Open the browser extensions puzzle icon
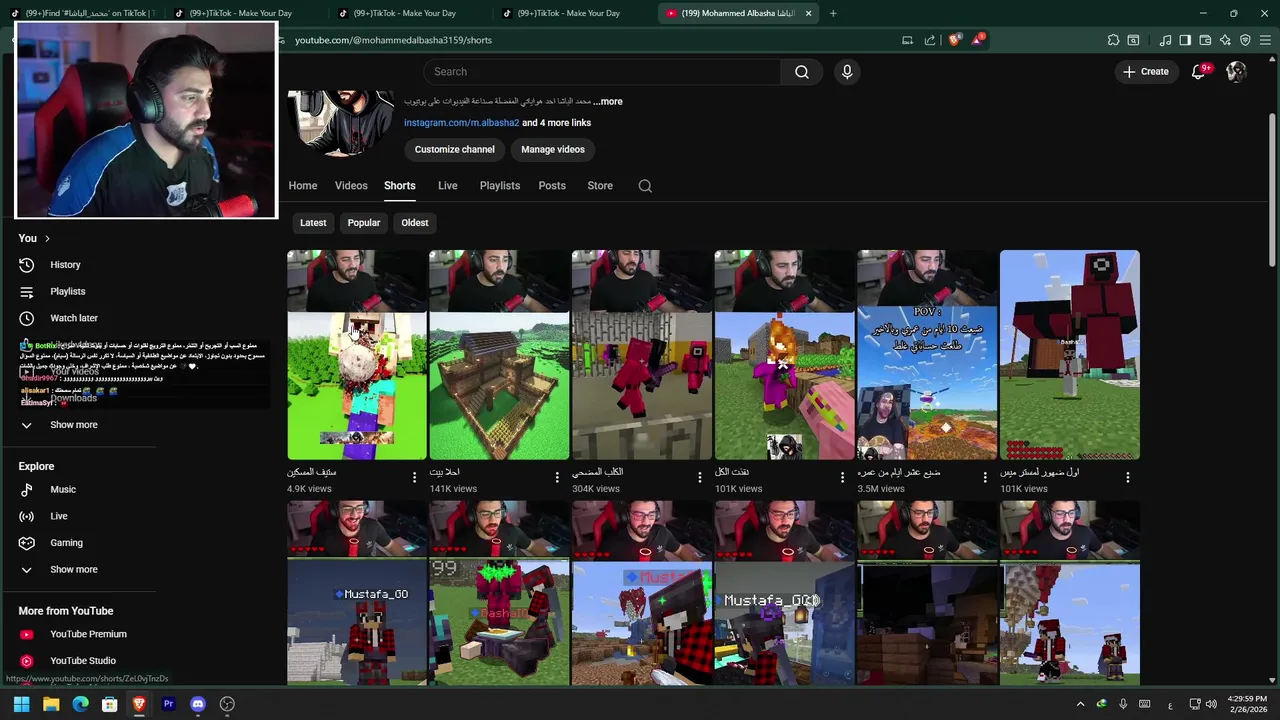This screenshot has width=1280, height=720. [x=1113, y=40]
